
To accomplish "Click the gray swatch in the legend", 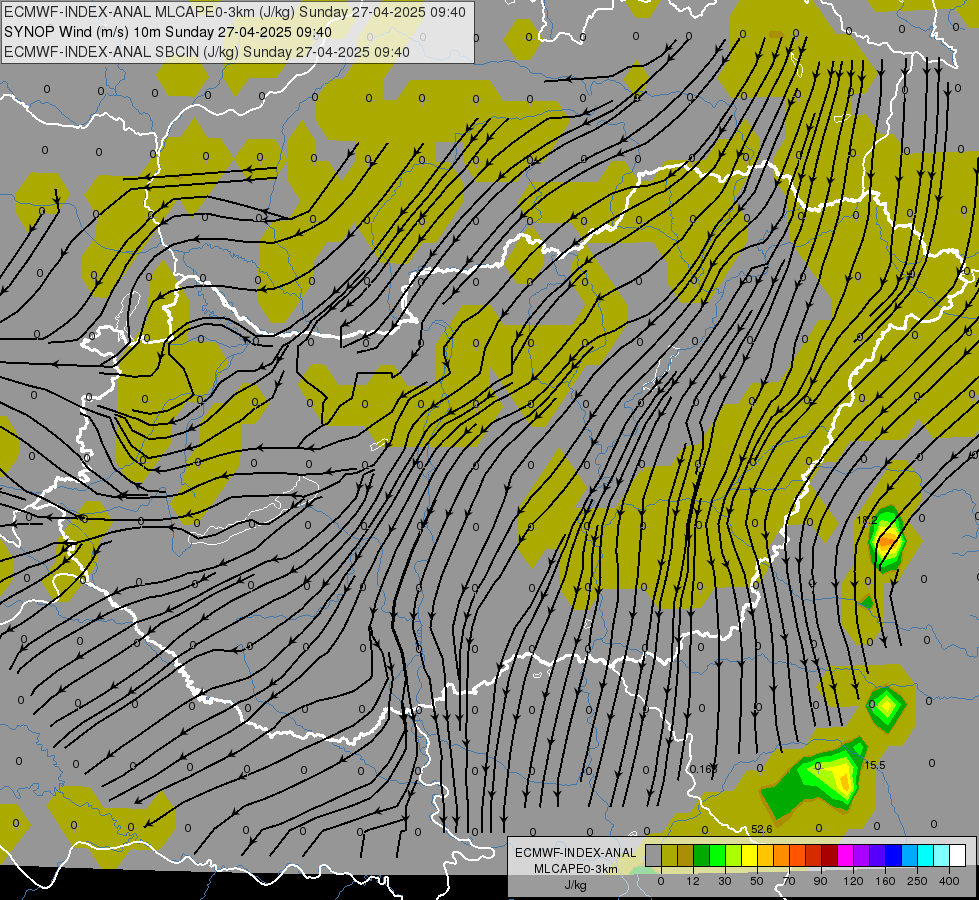I will (x=654, y=855).
